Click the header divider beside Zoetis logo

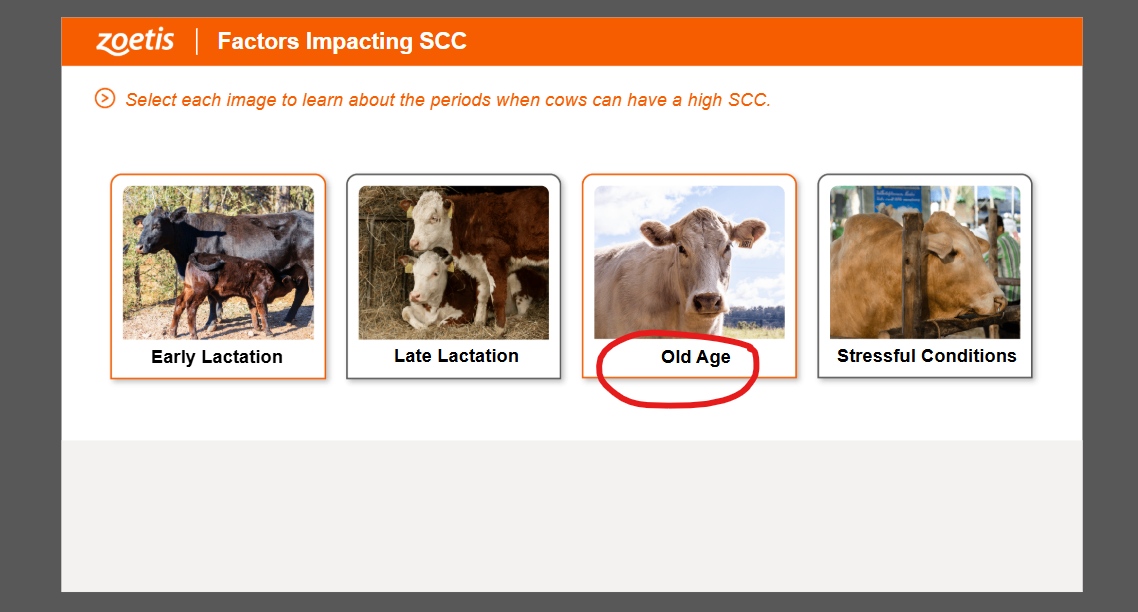(197, 41)
